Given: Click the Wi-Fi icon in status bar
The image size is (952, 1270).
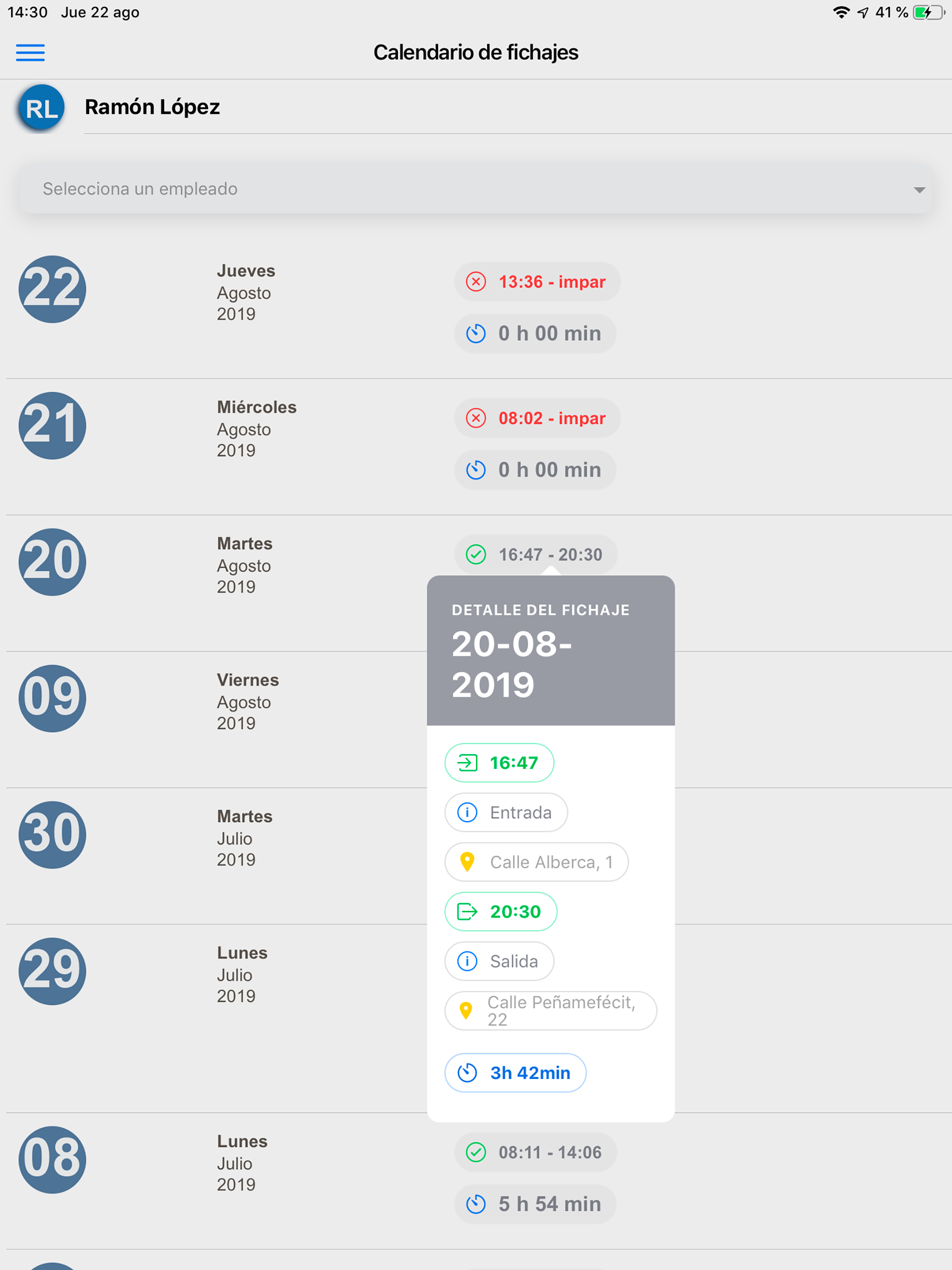Looking at the screenshot, I should click(x=841, y=12).
